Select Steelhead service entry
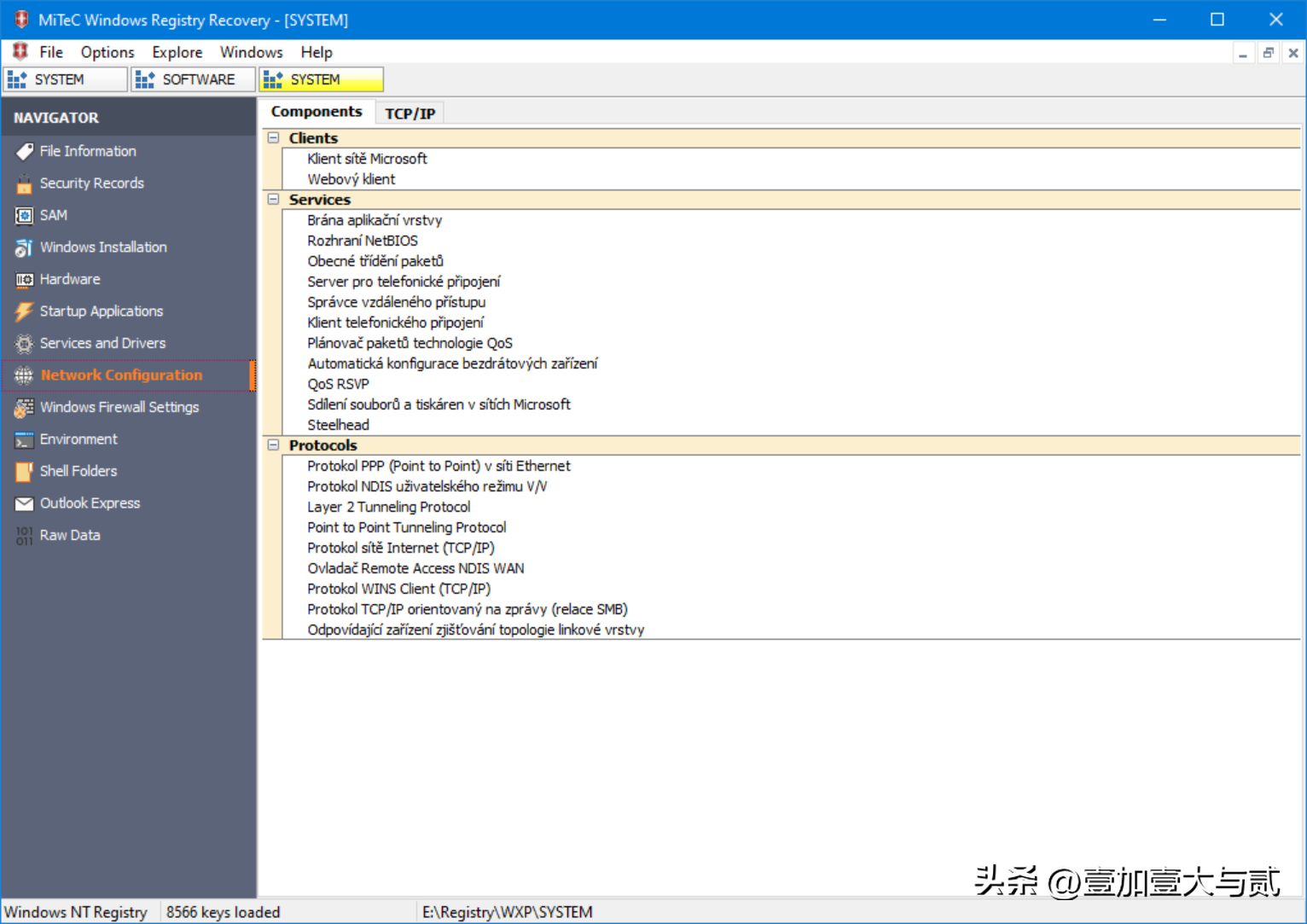Screen dimensions: 1307x924 coord(338,425)
